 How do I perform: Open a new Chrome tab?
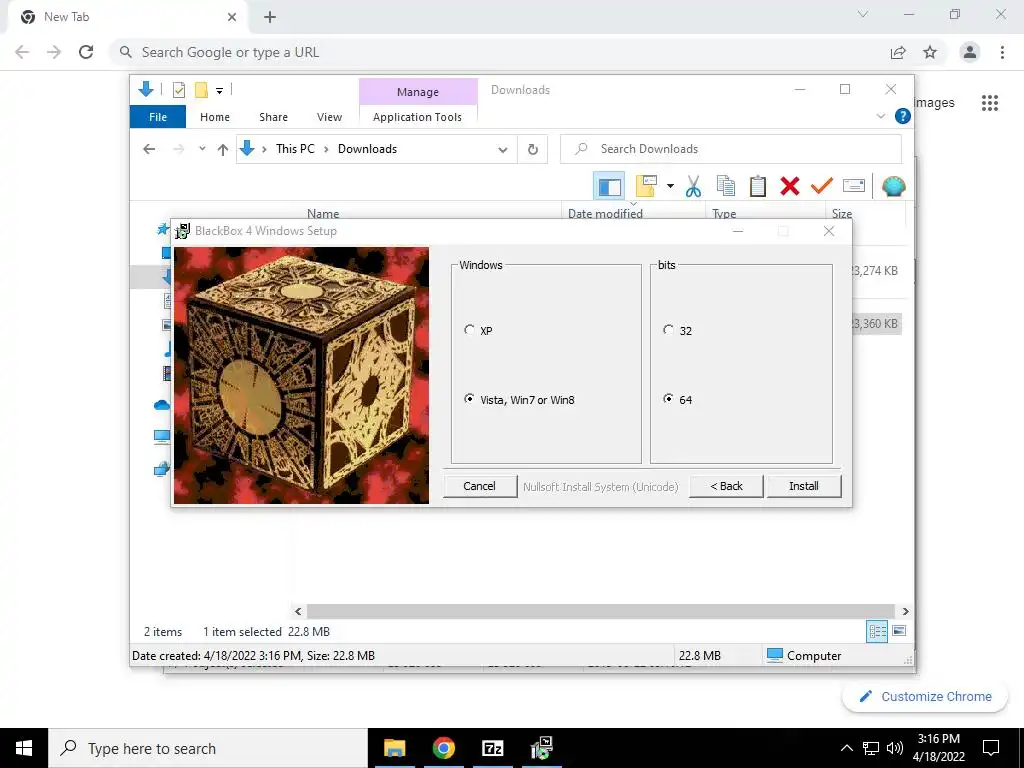270,17
